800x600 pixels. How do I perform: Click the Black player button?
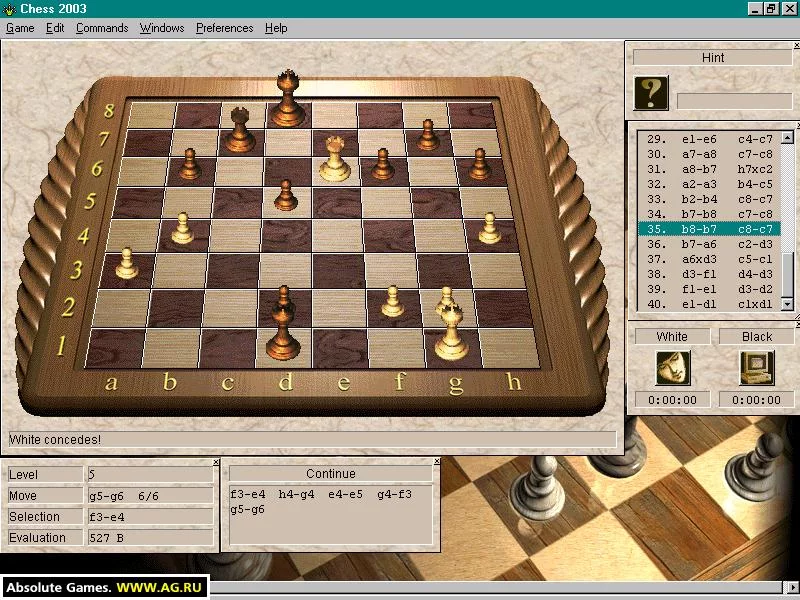click(757, 337)
